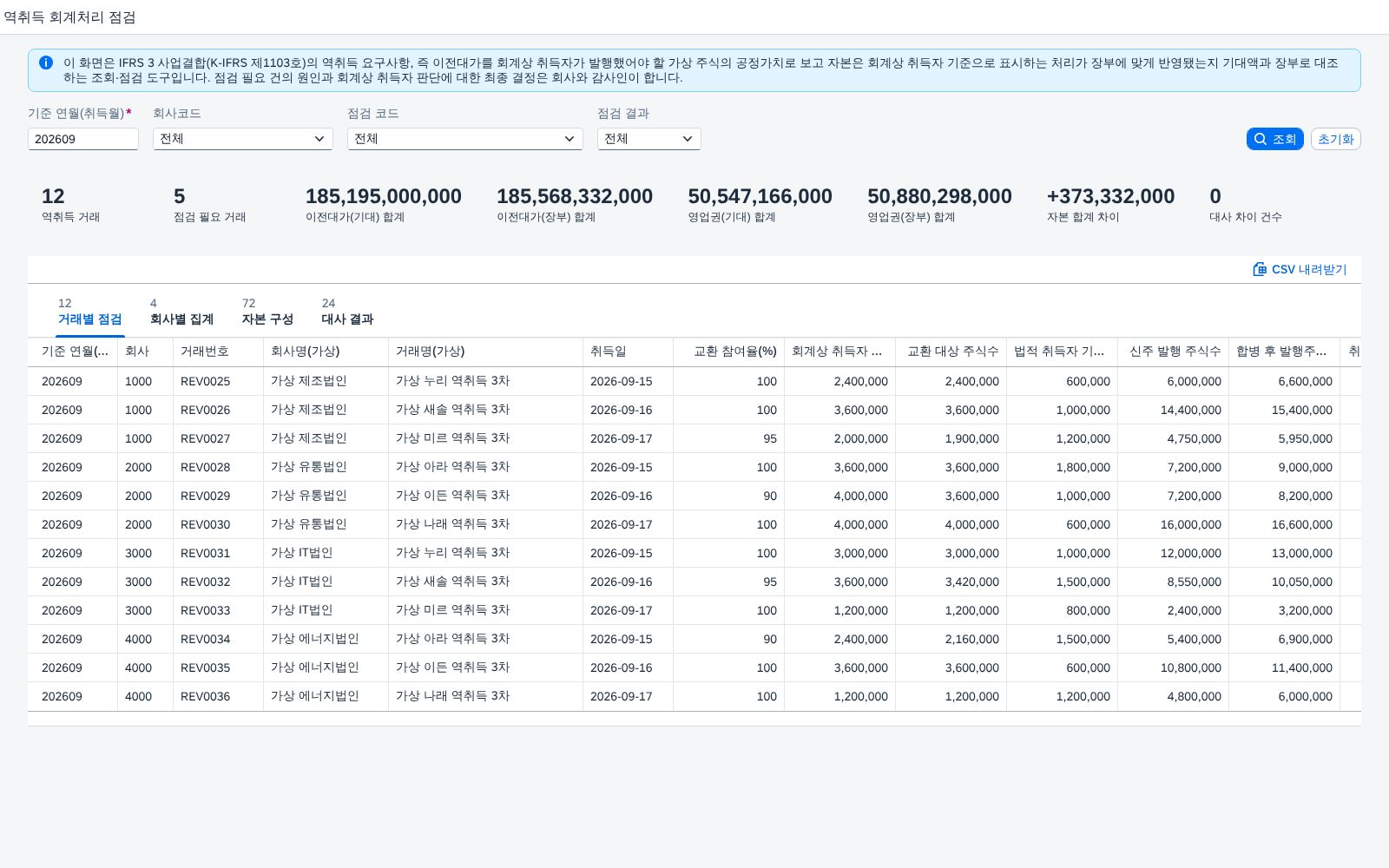Click the 2026-09-17 date in row REV0027

(622, 438)
